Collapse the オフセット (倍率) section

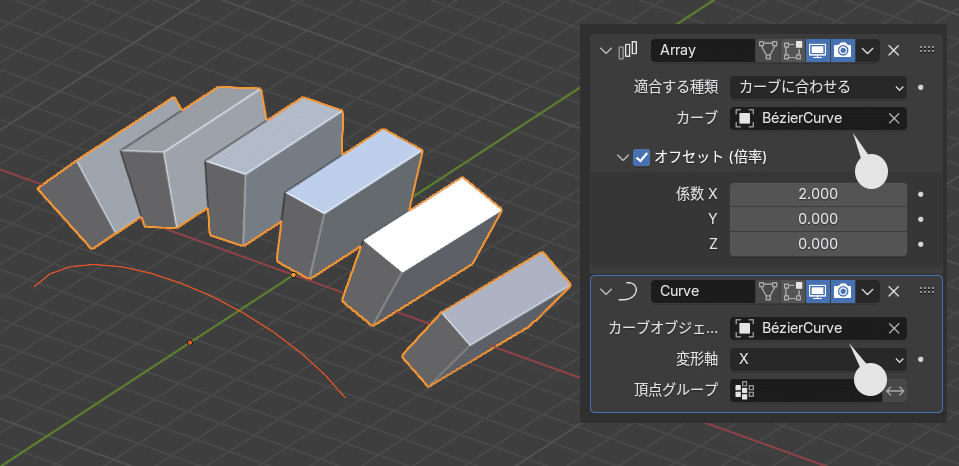[x=623, y=158]
